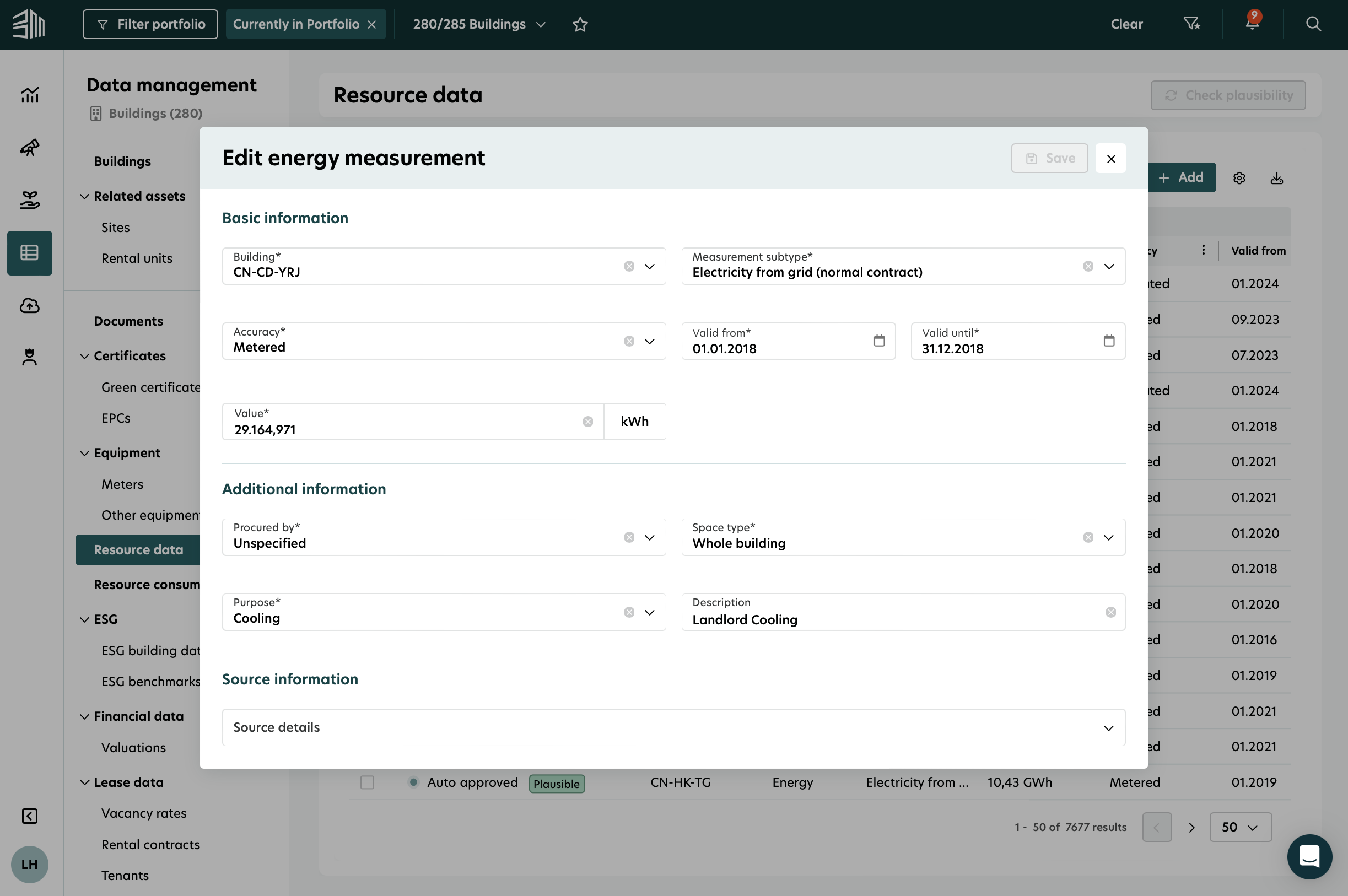1348x896 pixels.
Task: Click the Filter portfolio button
Action: (x=150, y=24)
